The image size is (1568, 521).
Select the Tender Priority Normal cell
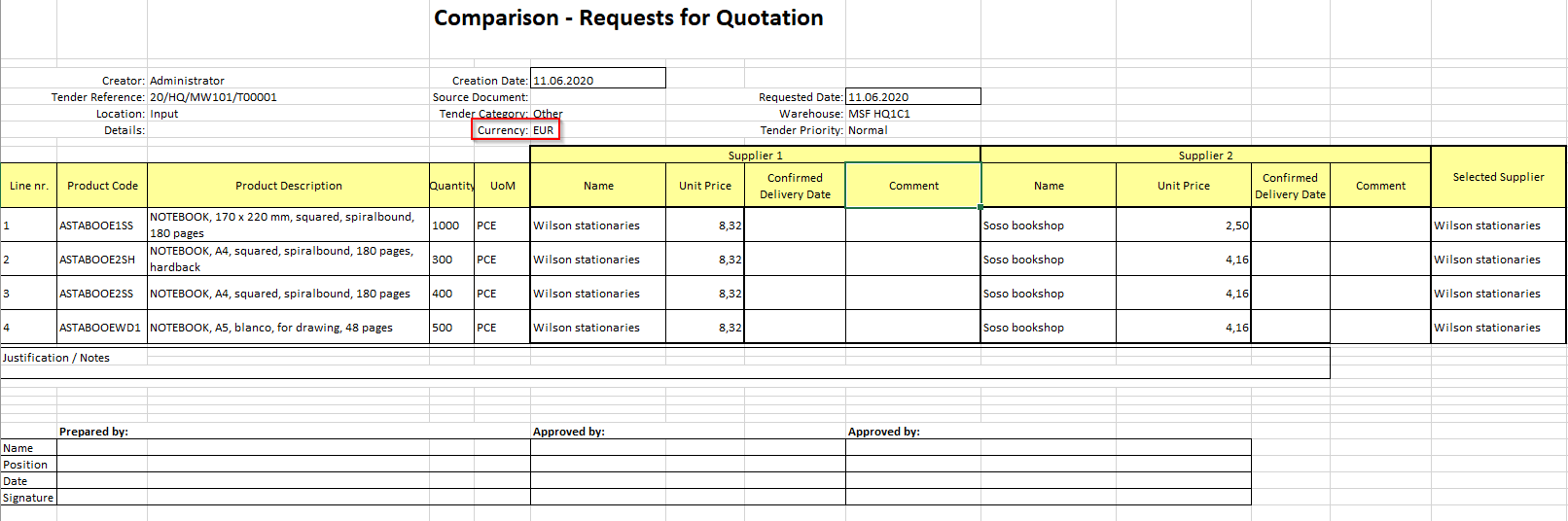pyautogui.click(x=868, y=130)
